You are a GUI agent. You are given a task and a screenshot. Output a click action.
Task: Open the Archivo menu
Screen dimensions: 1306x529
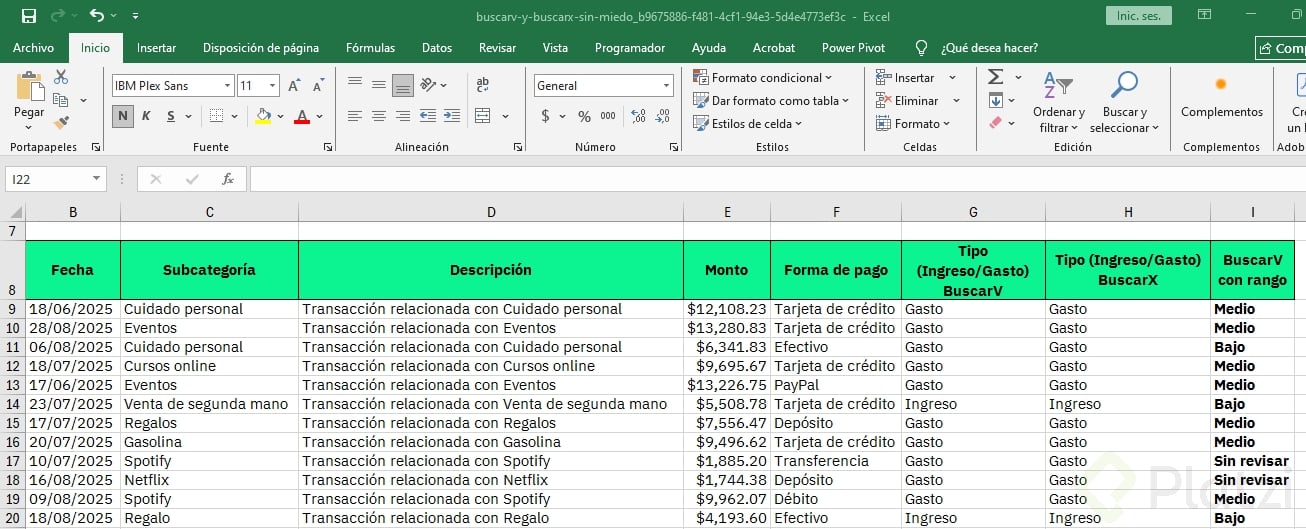point(33,48)
